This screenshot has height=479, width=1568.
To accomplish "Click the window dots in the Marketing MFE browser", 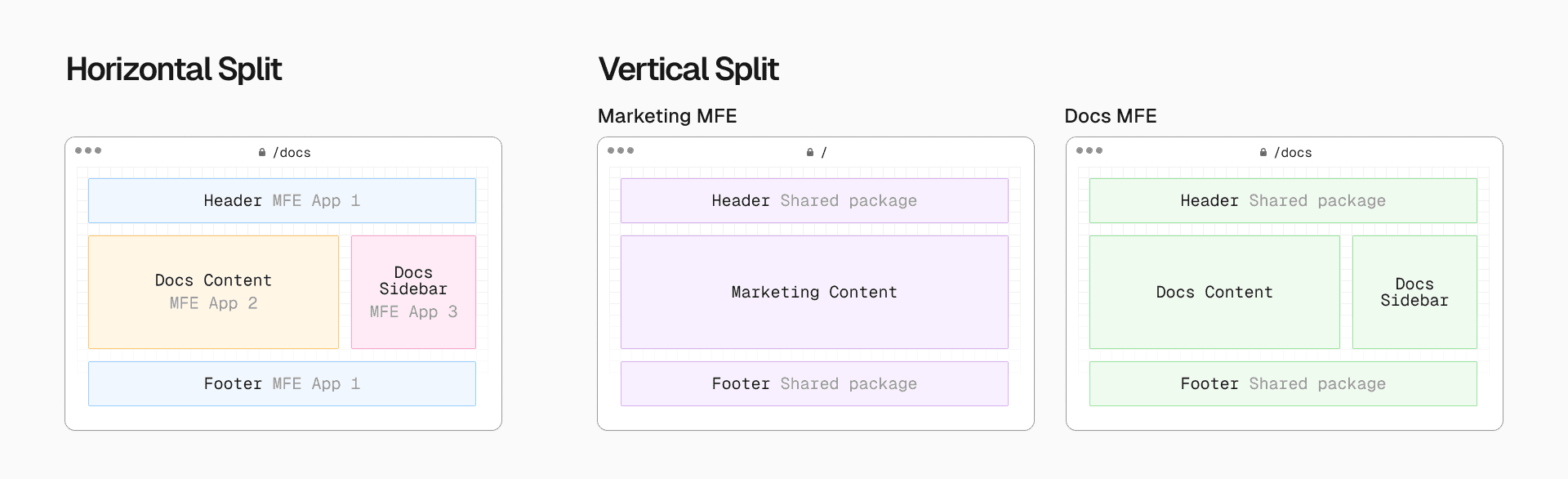I will [621, 150].
